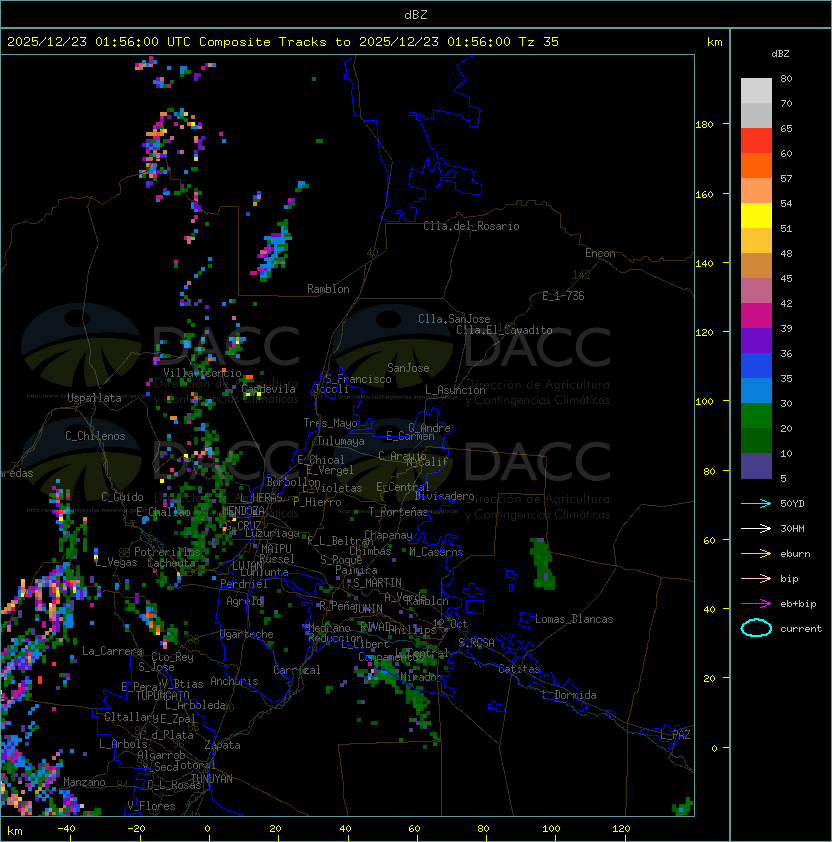Click the L_Asuncion map label

455,390
